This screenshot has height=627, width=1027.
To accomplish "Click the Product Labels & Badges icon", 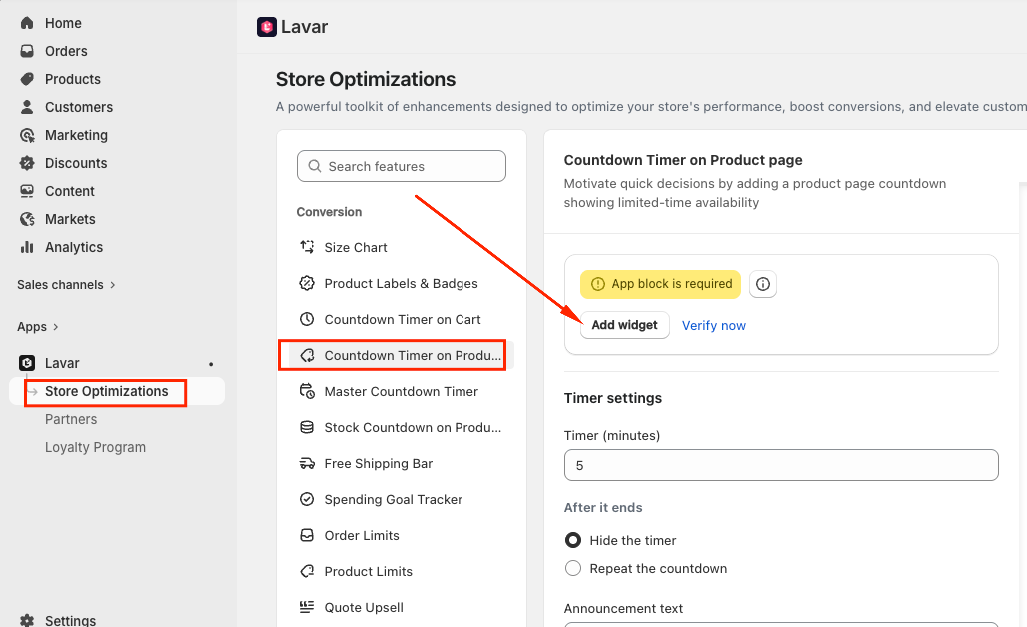I will point(307,283).
